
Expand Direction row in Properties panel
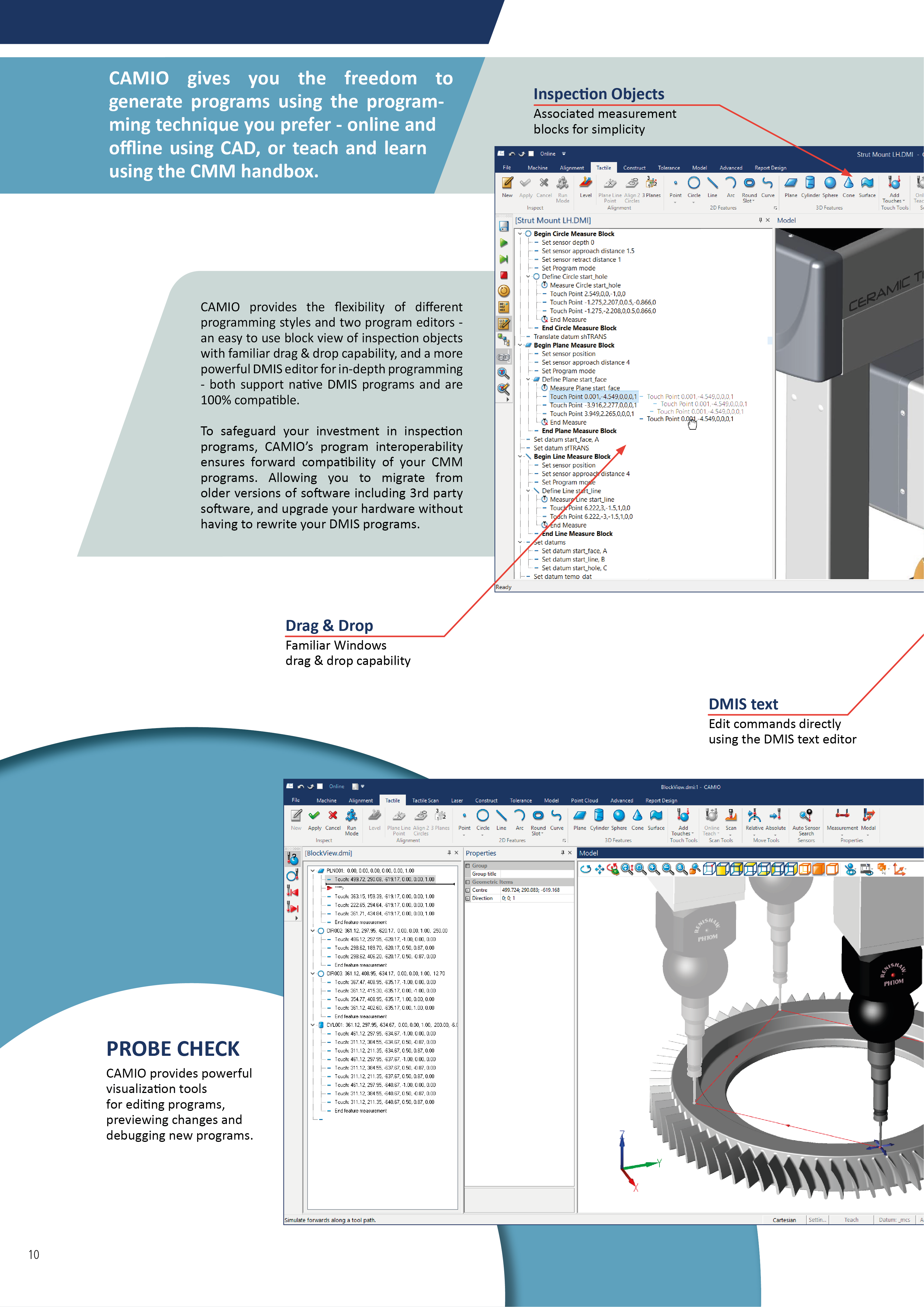tap(468, 898)
